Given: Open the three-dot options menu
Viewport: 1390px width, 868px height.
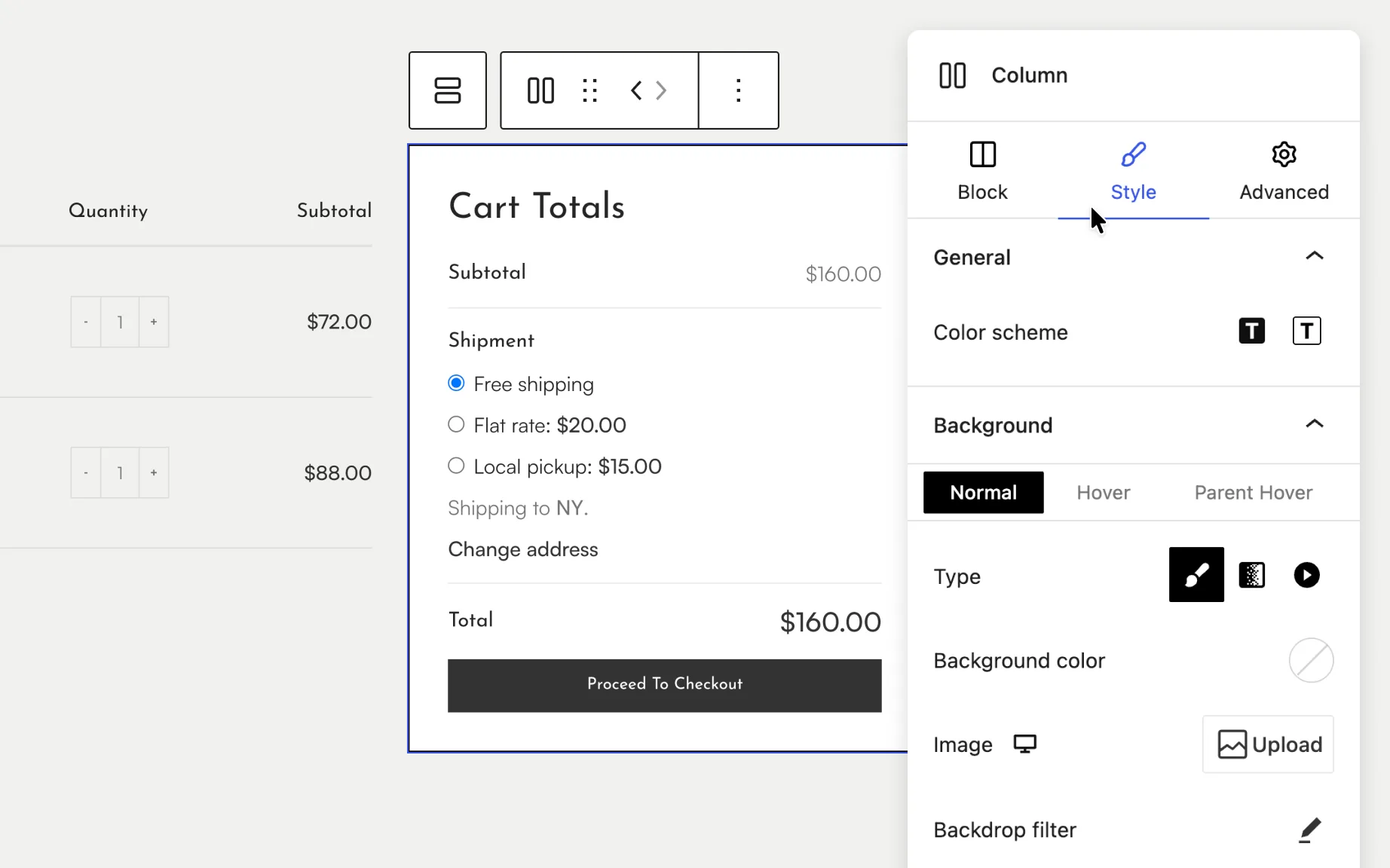Looking at the screenshot, I should [739, 90].
